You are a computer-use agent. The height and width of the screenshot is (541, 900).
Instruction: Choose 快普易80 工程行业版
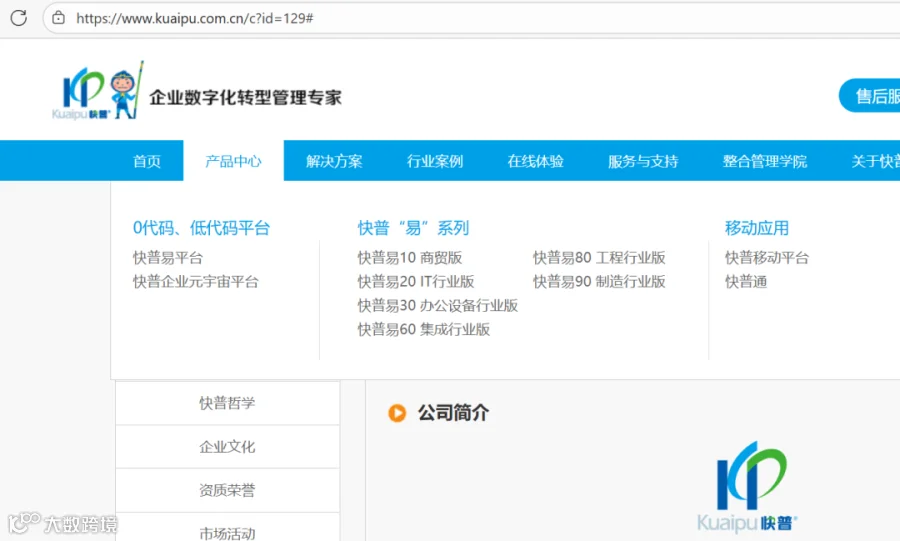point(599,258)
